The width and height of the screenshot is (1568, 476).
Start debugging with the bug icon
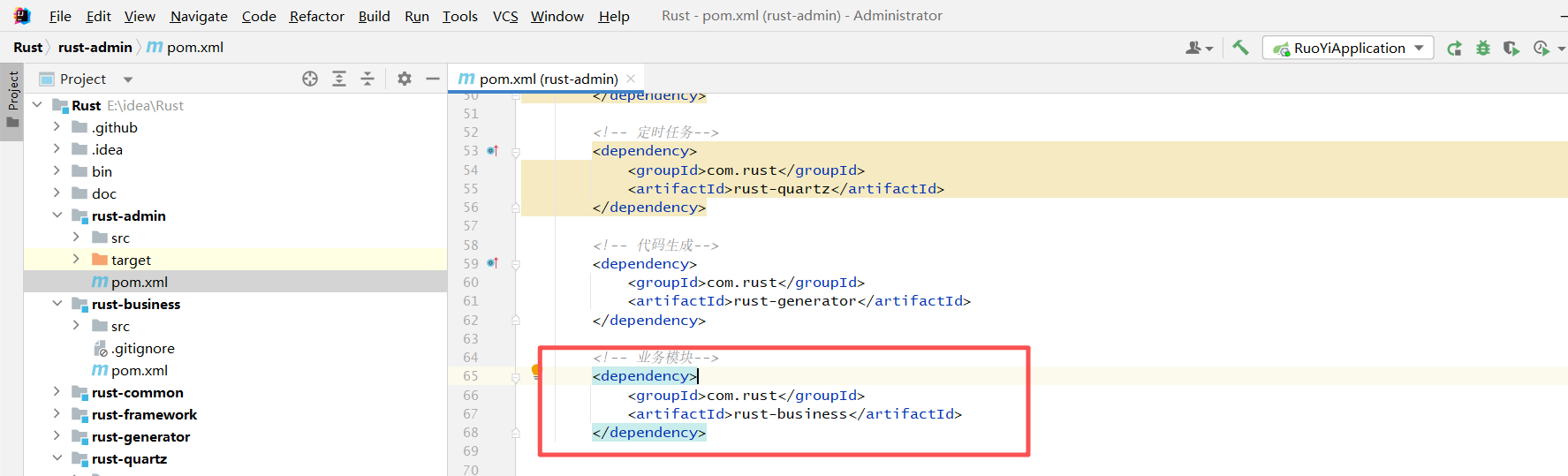pos(1483,49)
